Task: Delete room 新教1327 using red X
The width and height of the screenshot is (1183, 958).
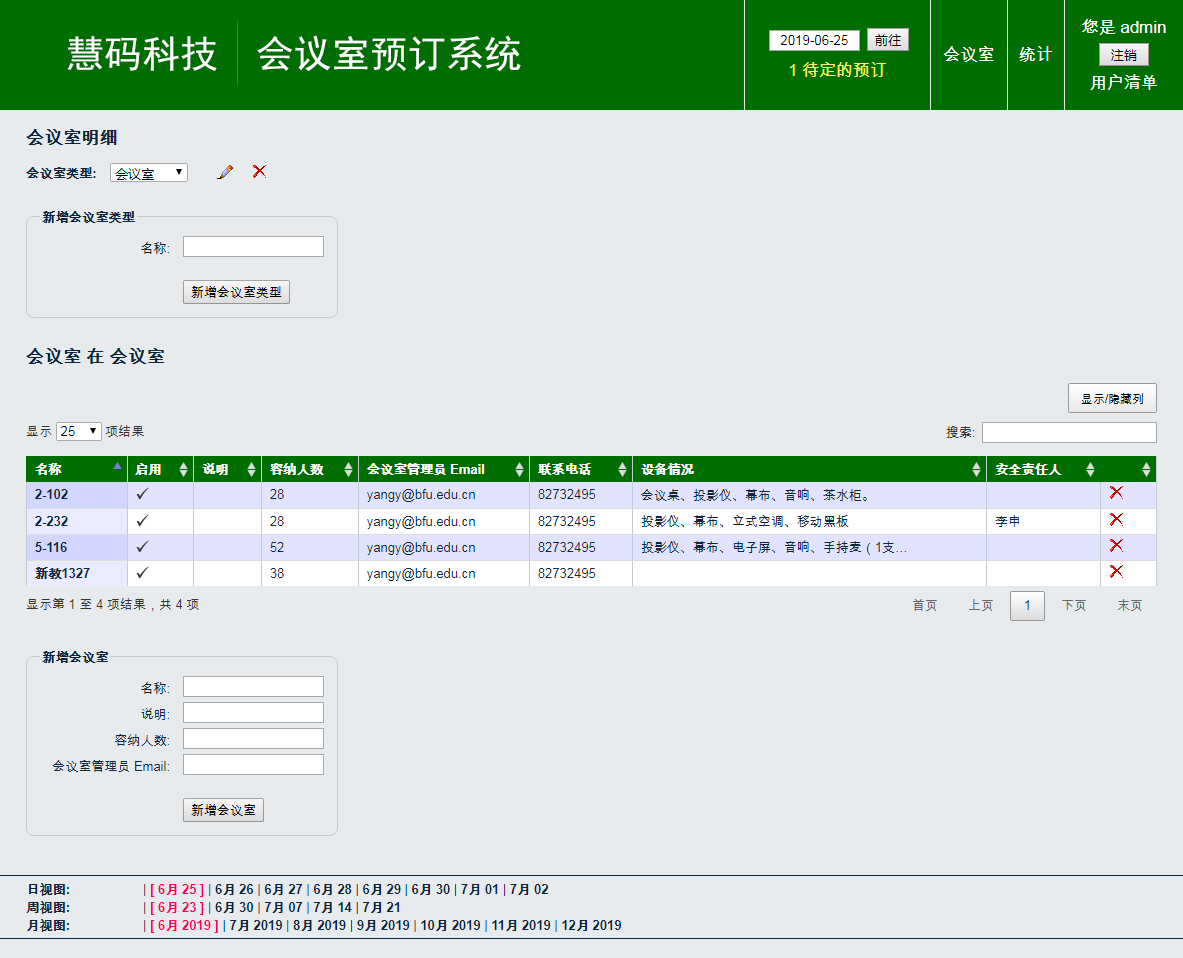Action: (1116, 571)
